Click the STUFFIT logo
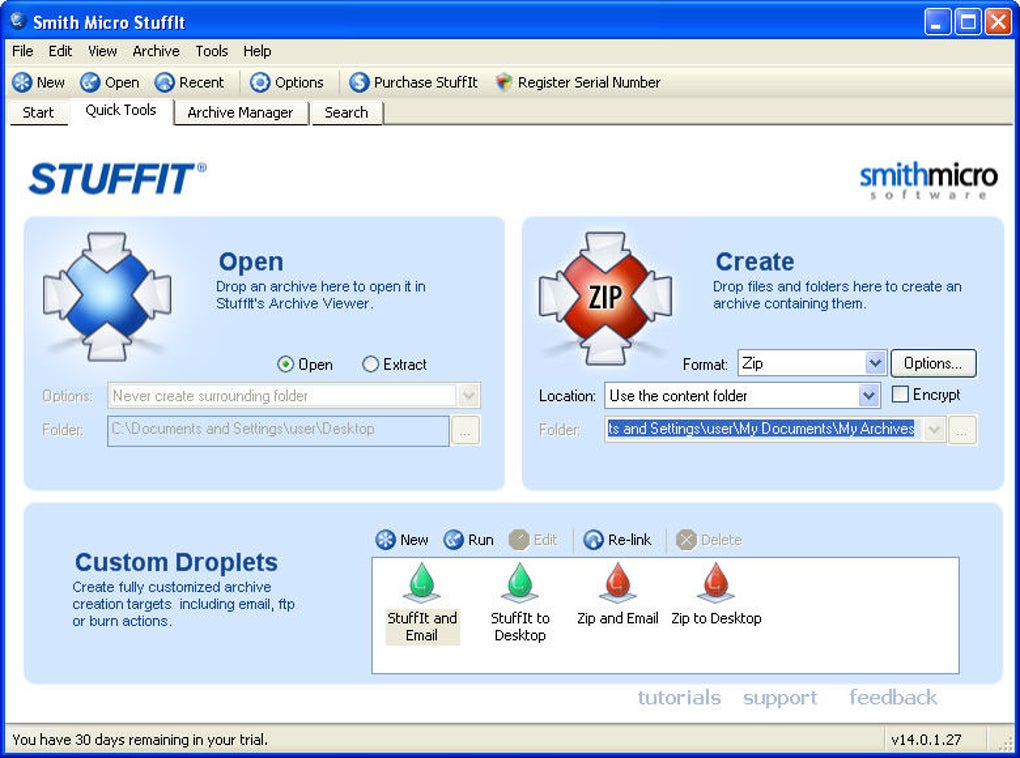This screenshot has width=1020, height=758. pyautogui.click(x=118, y=178)
